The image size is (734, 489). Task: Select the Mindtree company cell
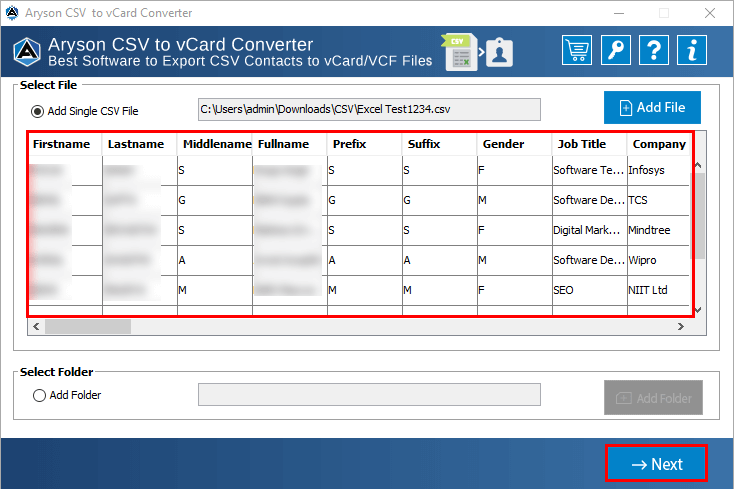[659, 230]
